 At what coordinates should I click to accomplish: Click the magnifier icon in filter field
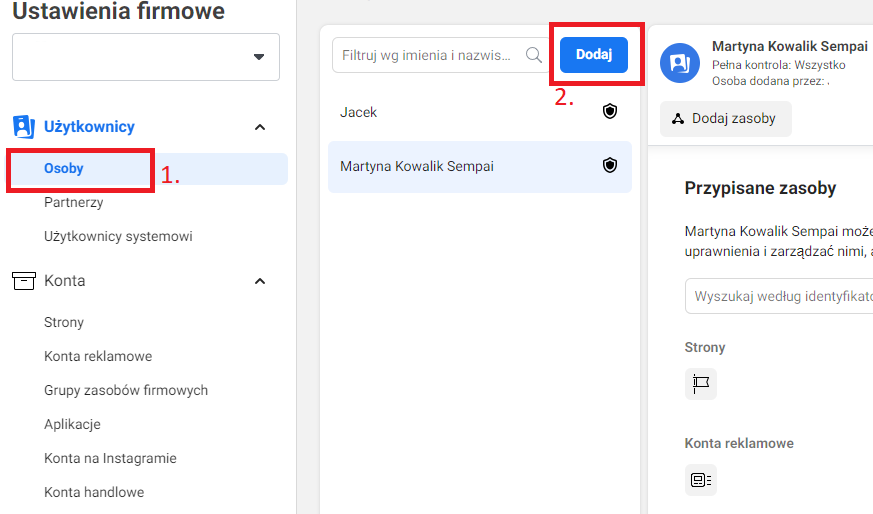(533, 55)
